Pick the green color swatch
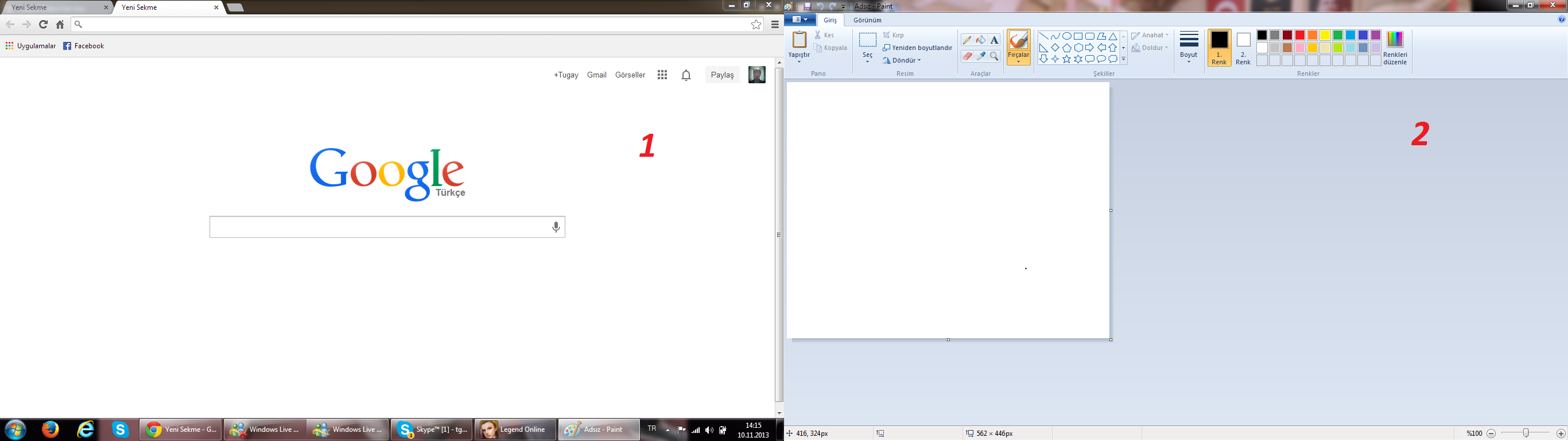The height and width of the screenshot is (441, 1568). point(1338,36)
